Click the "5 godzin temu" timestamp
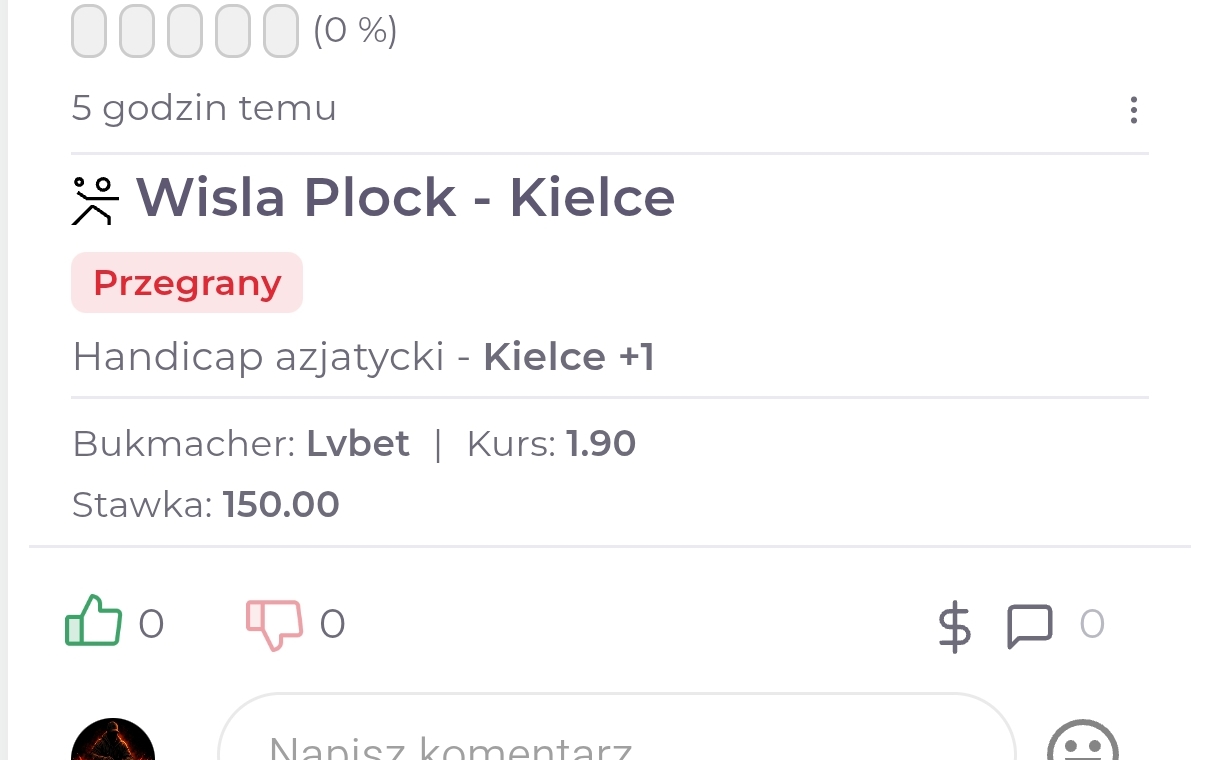Viewport: 1206px width, 760px height. point(204,108)
